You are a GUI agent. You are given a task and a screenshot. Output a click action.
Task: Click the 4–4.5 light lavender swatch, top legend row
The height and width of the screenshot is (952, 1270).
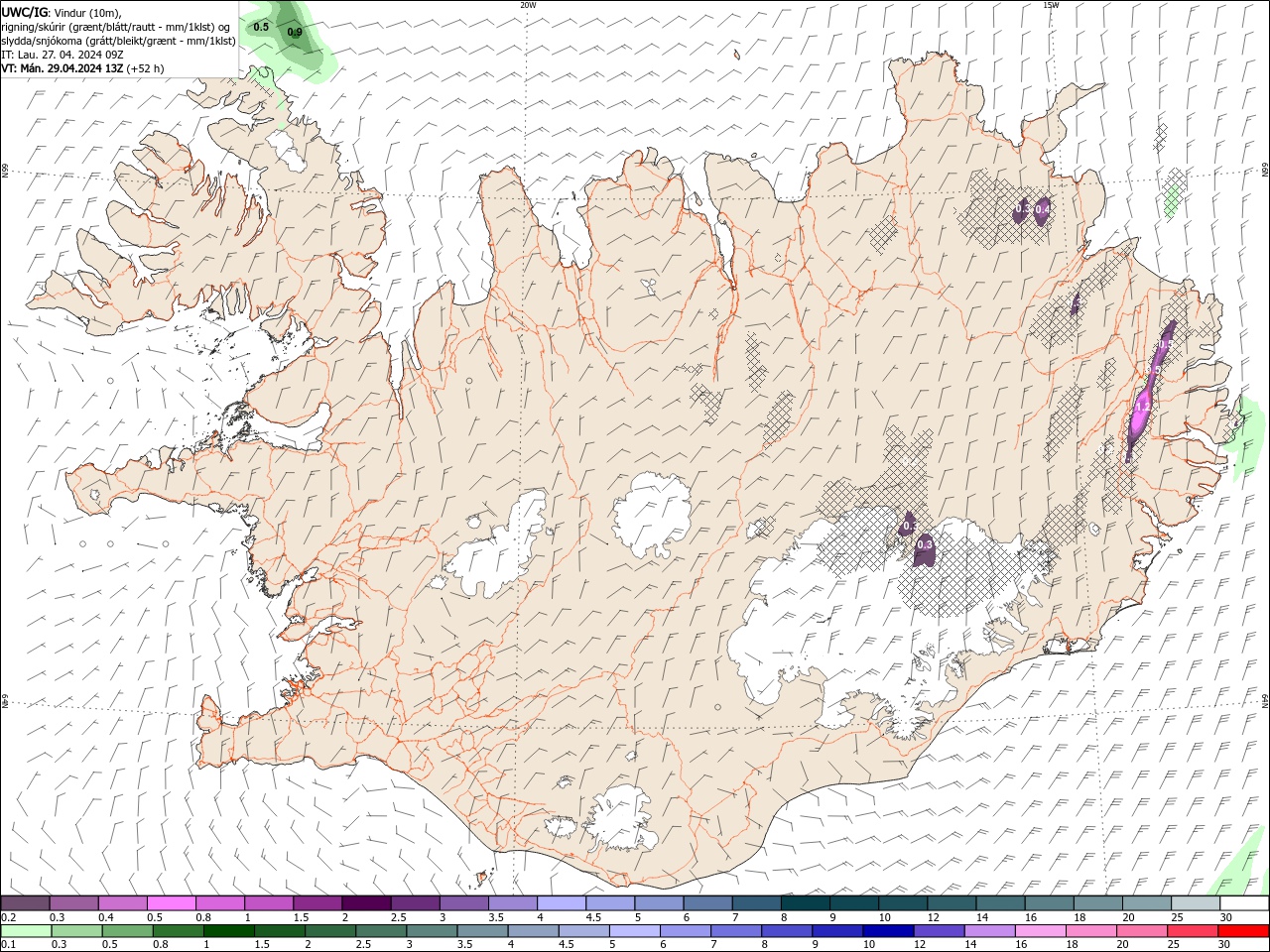pos(561,903)
